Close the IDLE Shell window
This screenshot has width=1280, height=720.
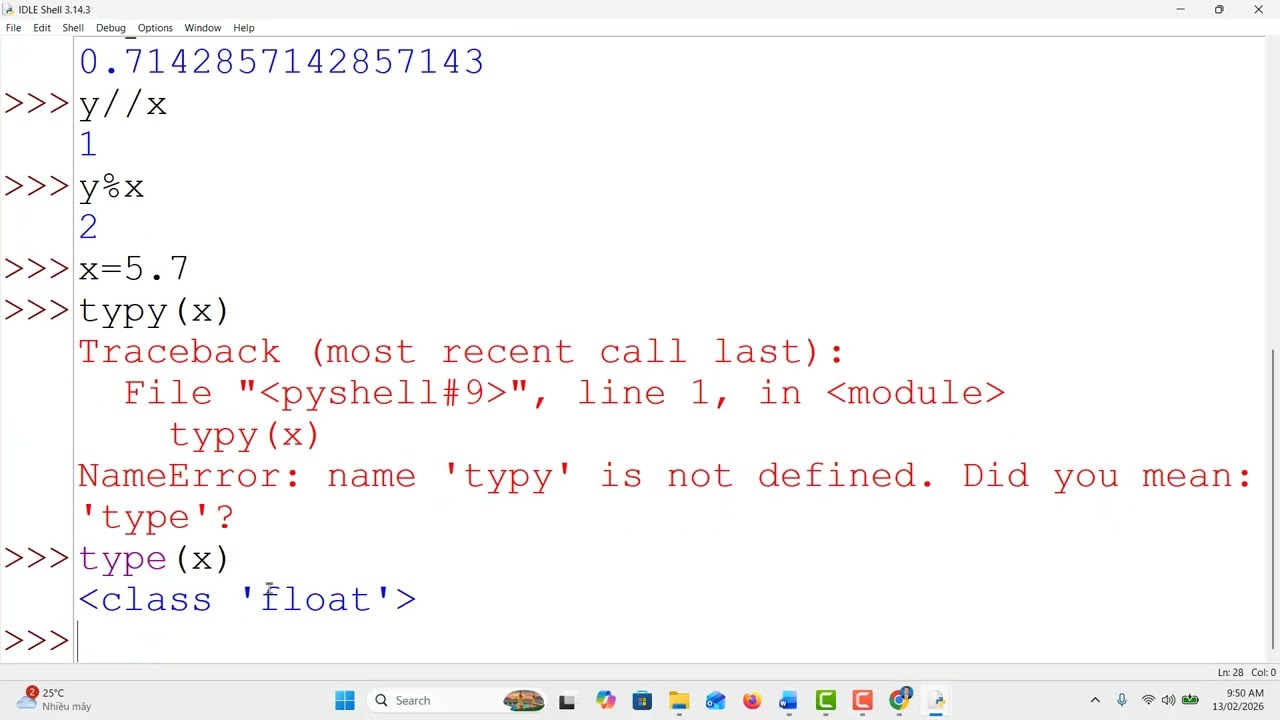(1258, 9)
